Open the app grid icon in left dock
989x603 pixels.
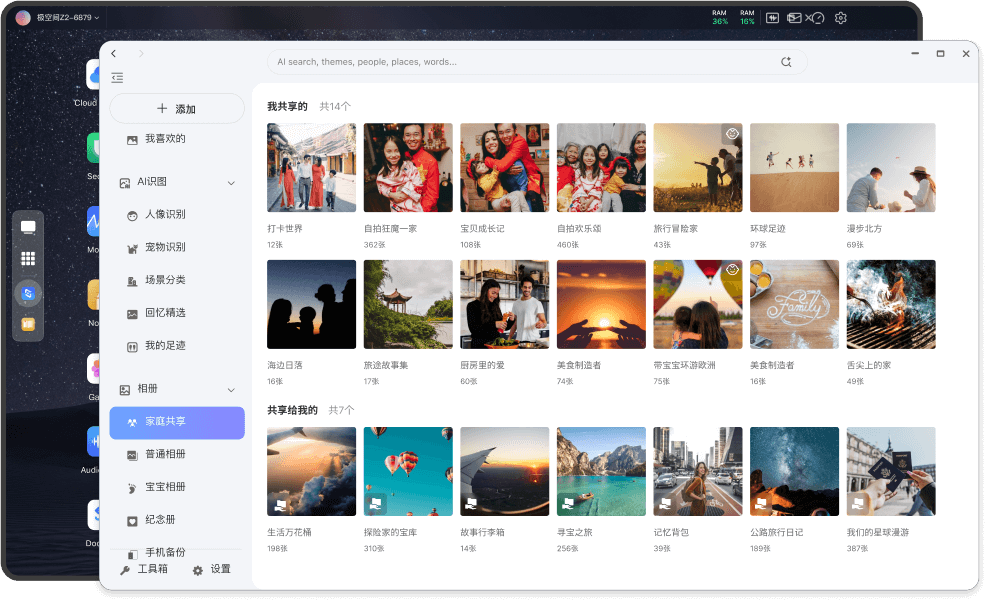pos(28,259)
